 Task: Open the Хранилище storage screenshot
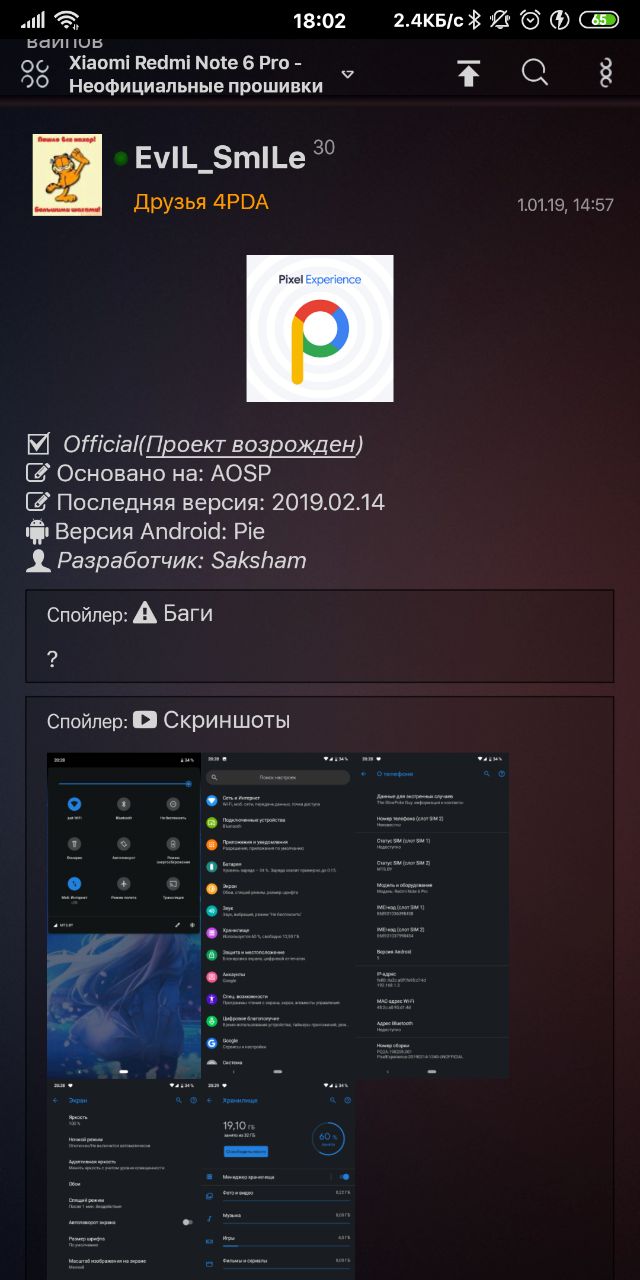click(x=278, y=1179)
